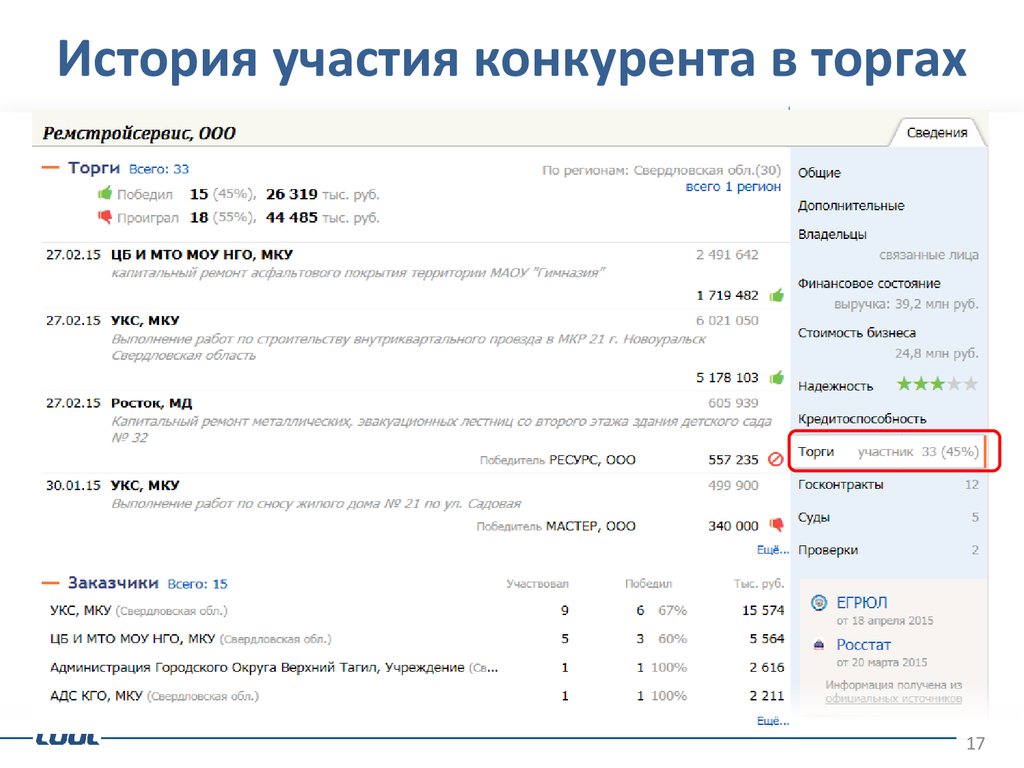Show more customers via bottom Ещё link
The height and width of the screenshot is (768, 1024).
pos(767,720)
